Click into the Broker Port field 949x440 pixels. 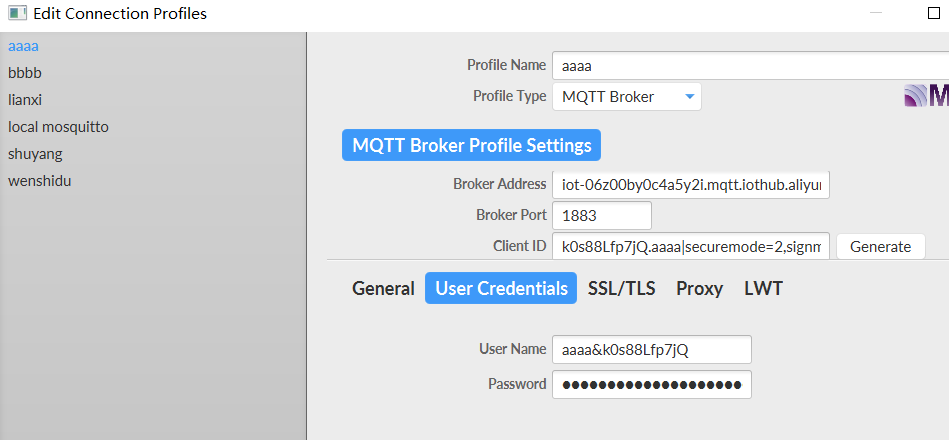[x=601, y=215]
